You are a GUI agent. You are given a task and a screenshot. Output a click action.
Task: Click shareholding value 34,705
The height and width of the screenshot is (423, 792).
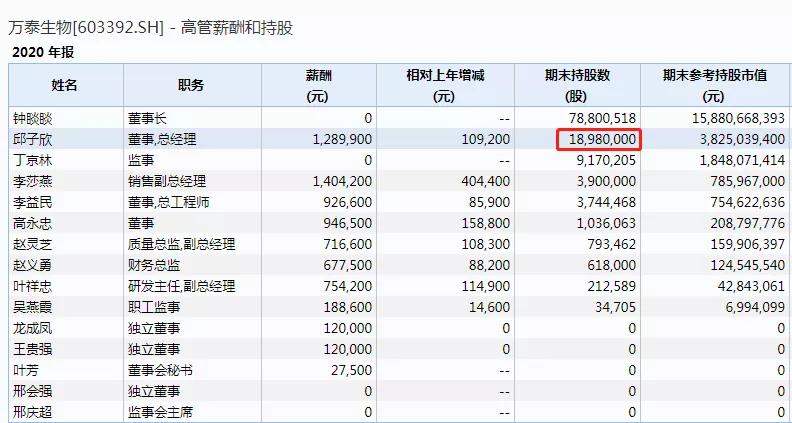[616, 307]
